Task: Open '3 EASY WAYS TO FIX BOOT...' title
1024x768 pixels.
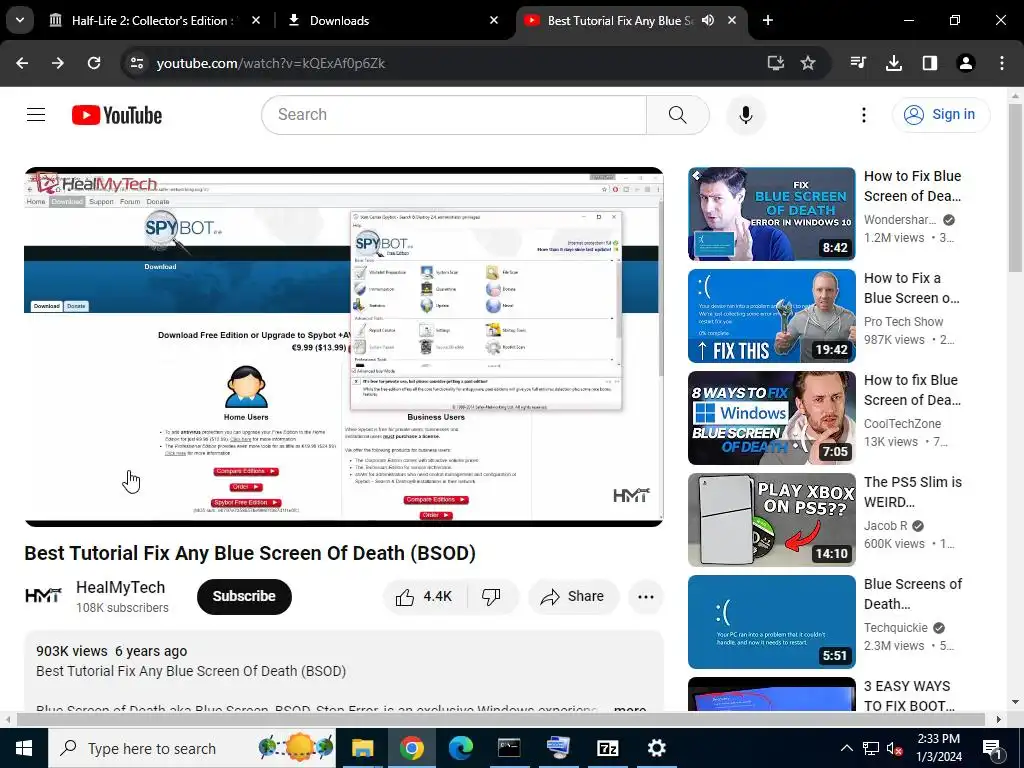Action: pos(909,696)
